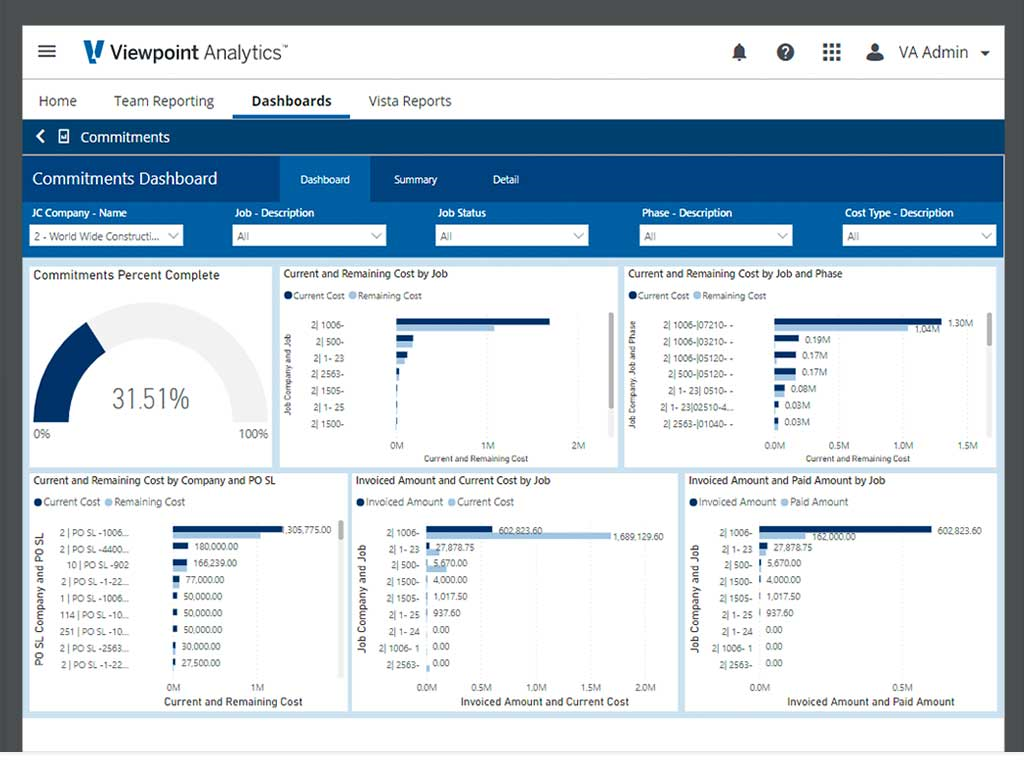The image size is (1024, 768).
Task: Go to Team Reporting
Action: (164, 101)
